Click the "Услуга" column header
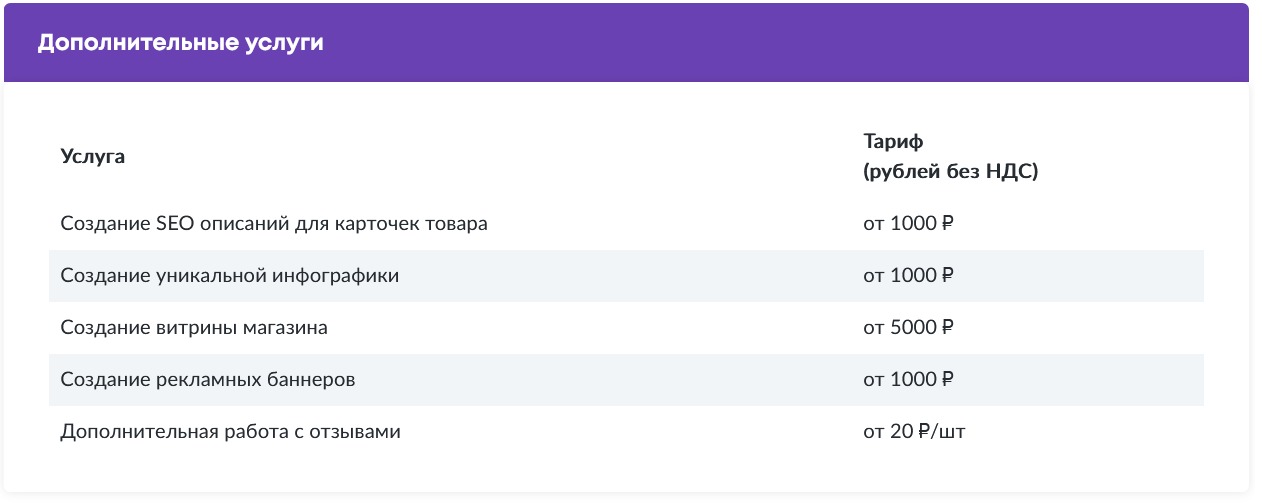Viewport: 1262px width, 503px height. (93, 156)
